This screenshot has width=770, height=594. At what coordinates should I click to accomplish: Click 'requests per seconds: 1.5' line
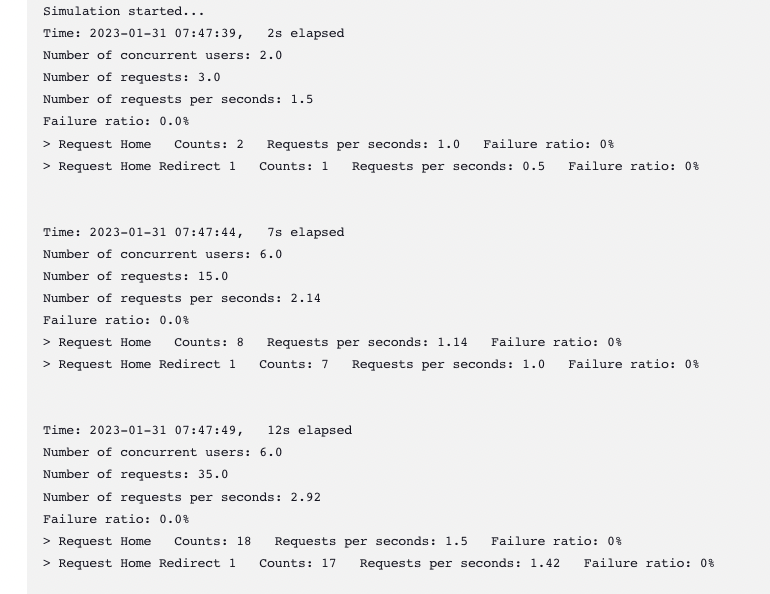pyautogui.click(x=178, y=100)
